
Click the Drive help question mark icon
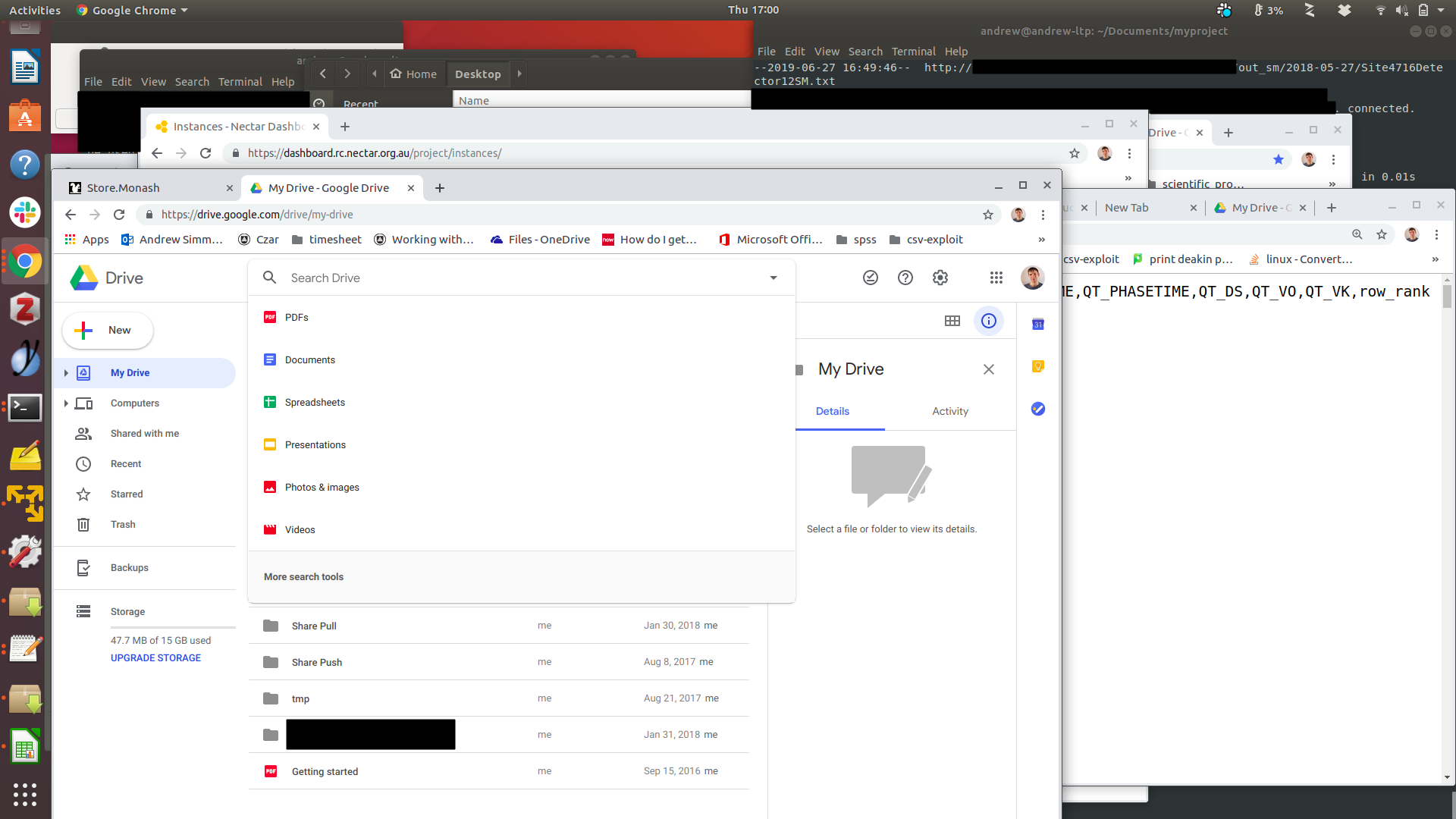click(905, 278)
